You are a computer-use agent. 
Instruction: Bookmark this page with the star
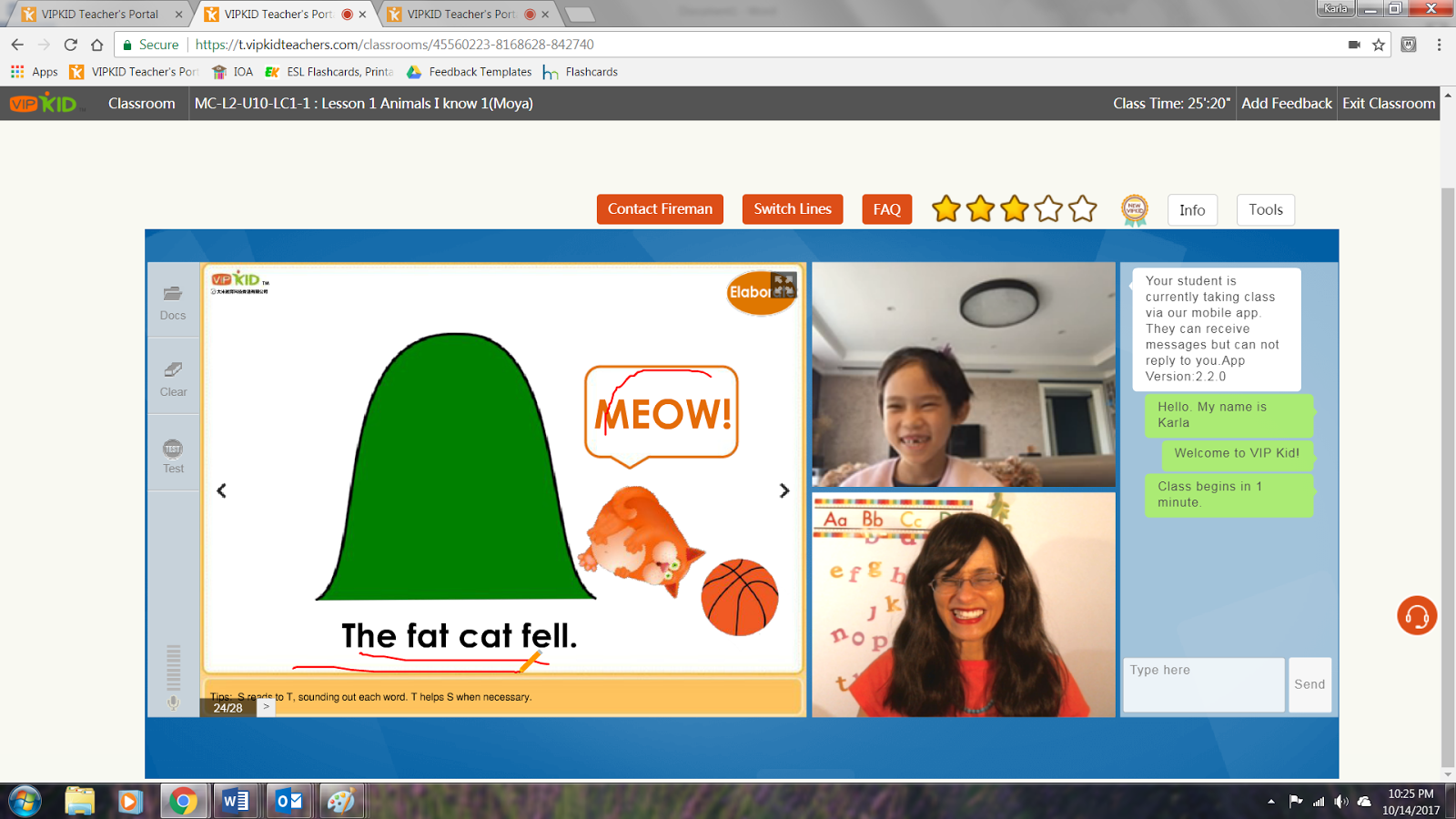tap(1379, 45)
